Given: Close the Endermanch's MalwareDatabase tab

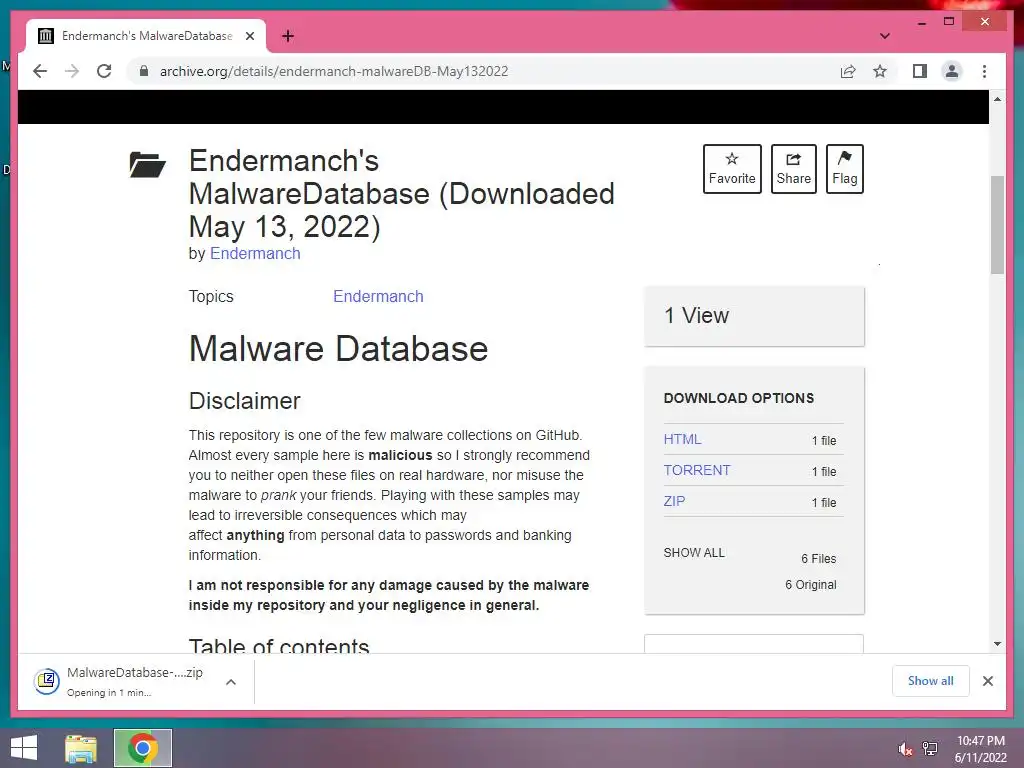Looking at the screenshot, I should click(249, 36).
